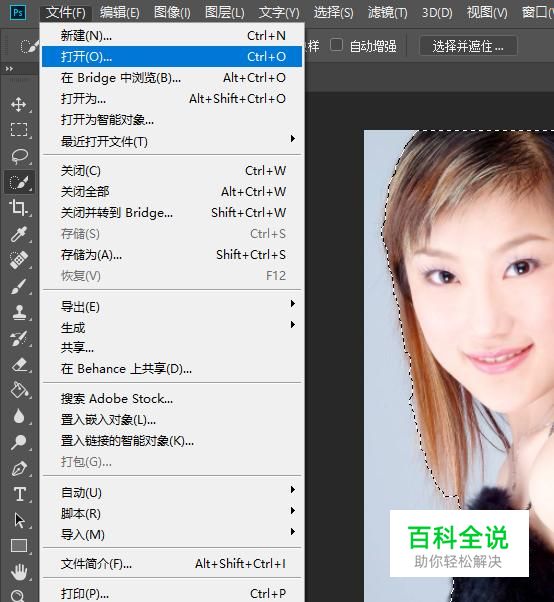Select the Horizontal Type tool
Image resolution: width=554 pixels, height=602 pixels.
tap(18, 494)
